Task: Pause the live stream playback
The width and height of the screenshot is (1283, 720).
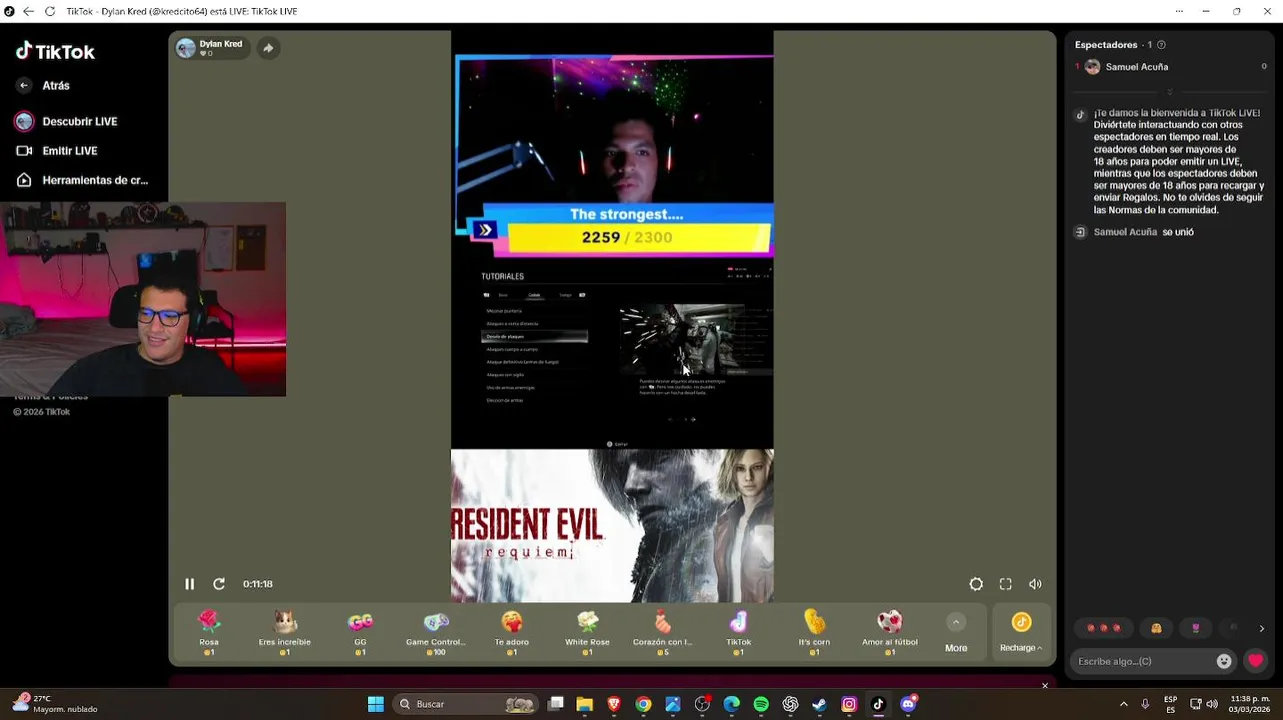Action: click(189, 584)
